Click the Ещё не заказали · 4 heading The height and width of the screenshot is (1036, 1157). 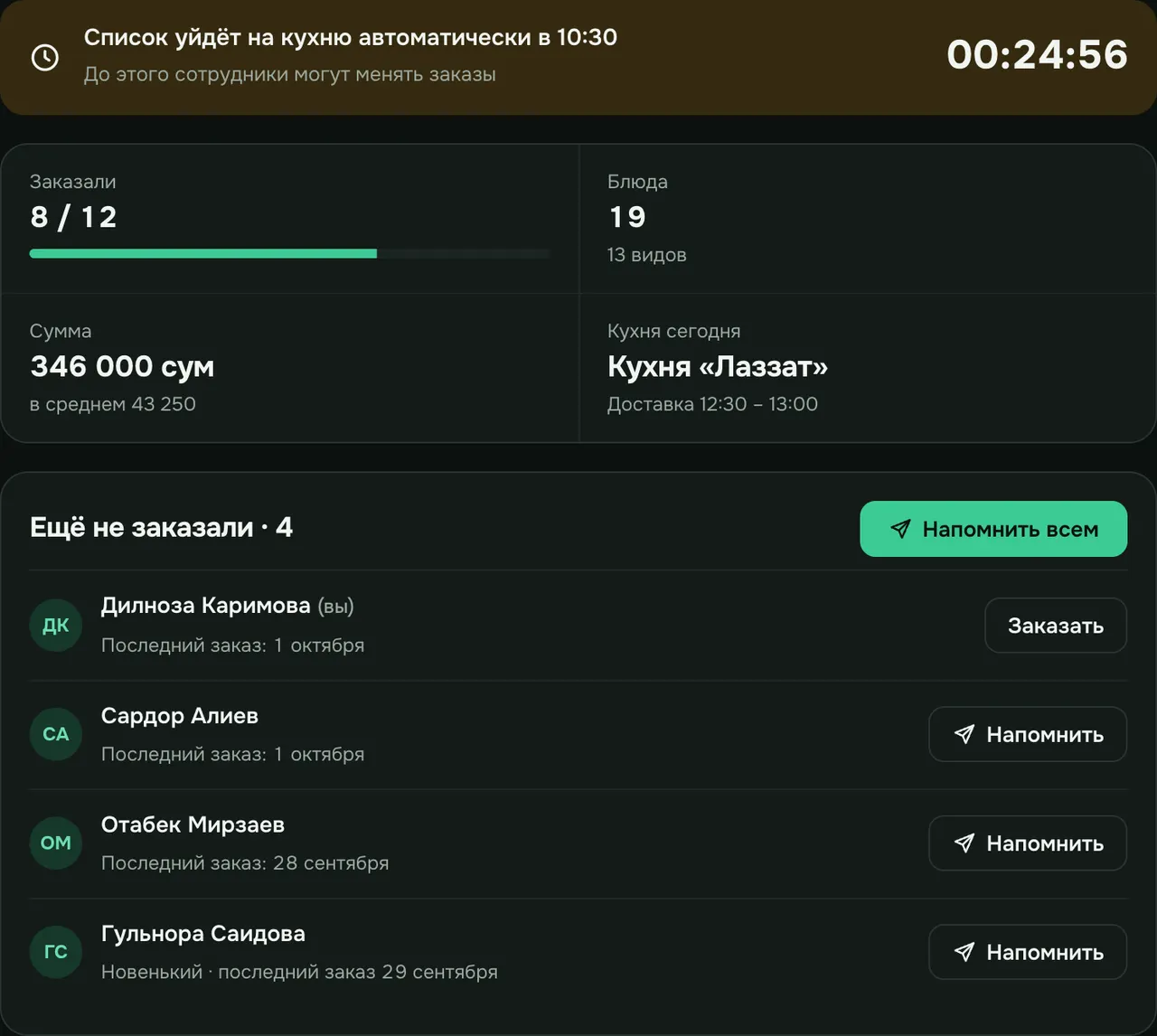[x=161, y=527]
